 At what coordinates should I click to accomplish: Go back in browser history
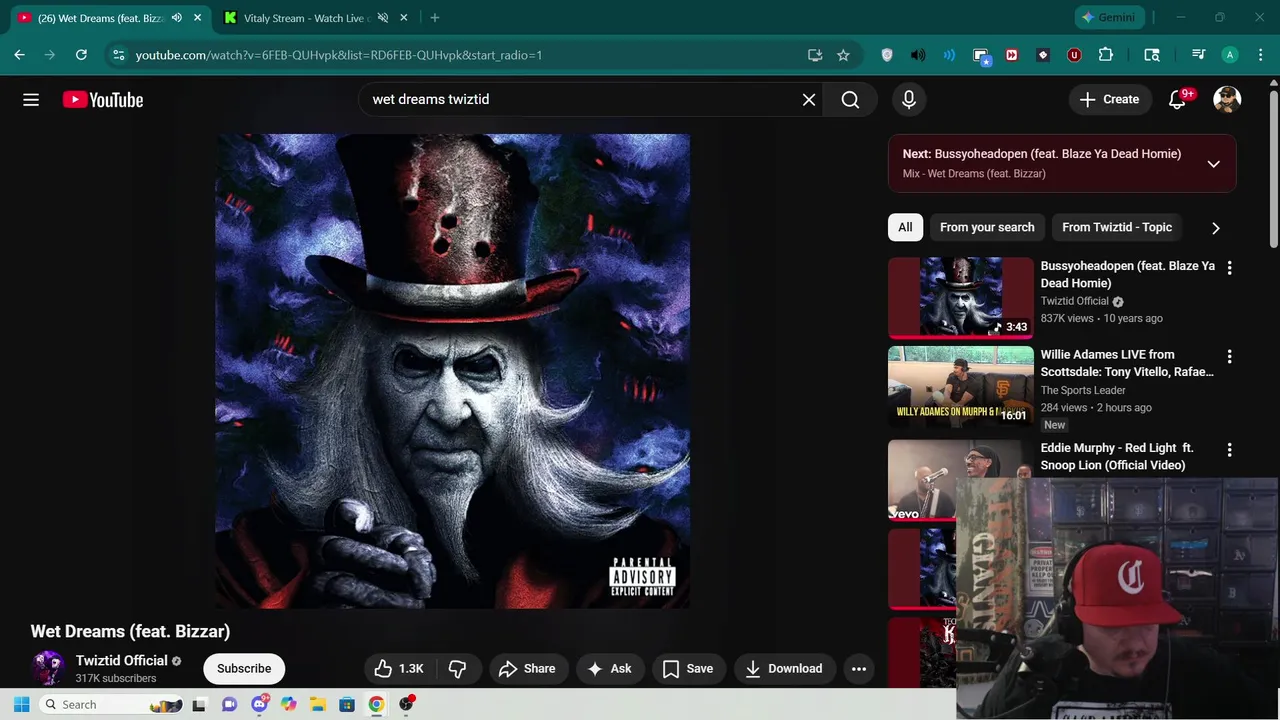click(19, 55)
